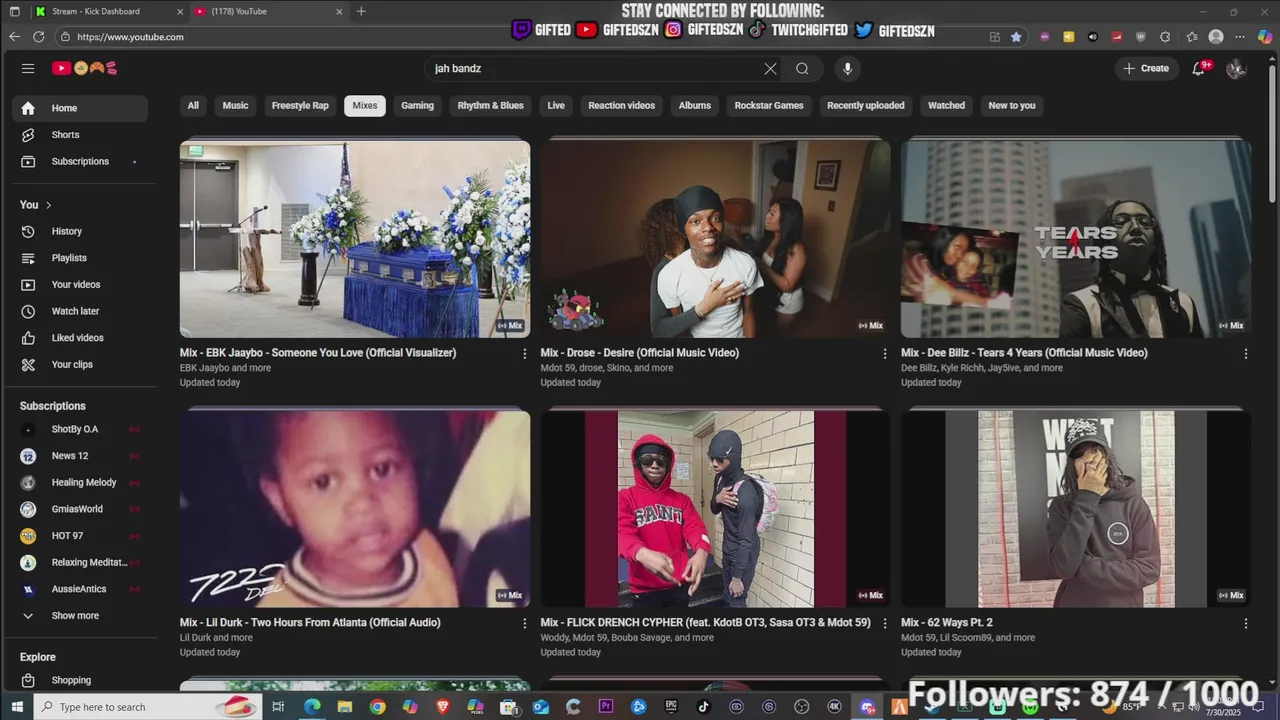Open more options for Drose - Desire mix
This screenshot has width=1280, height=720.
(x=885, y=354)
